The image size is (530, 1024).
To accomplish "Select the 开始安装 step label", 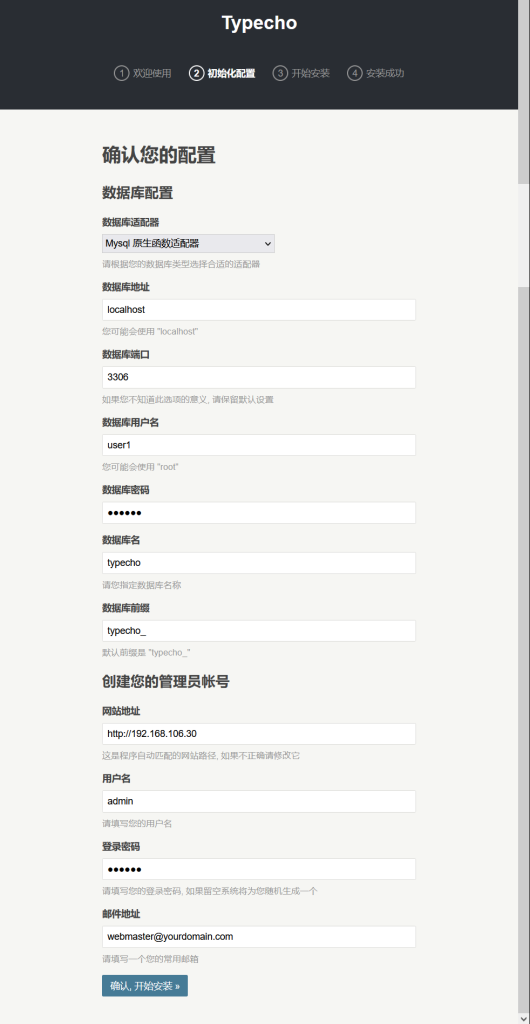I will tap(311, 73).
